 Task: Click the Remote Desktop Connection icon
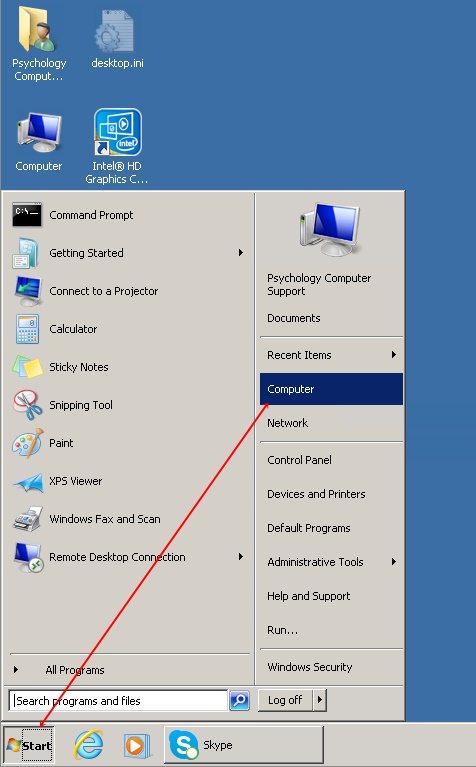click(28, 557)
